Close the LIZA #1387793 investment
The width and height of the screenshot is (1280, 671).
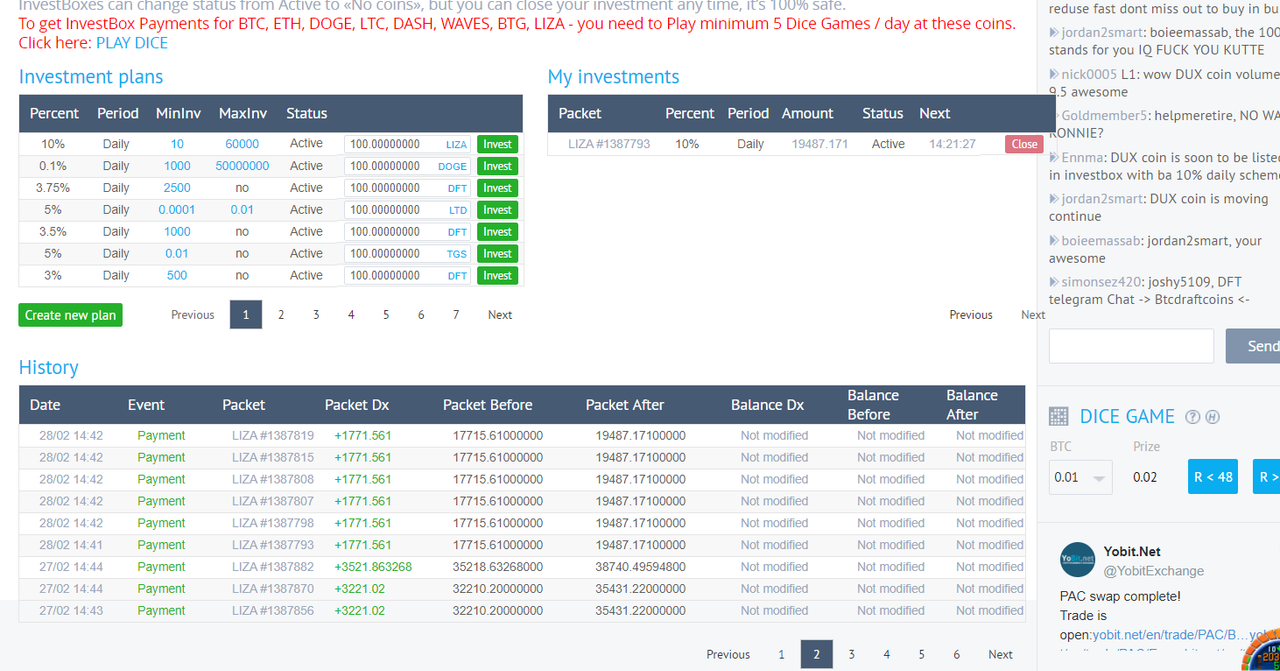(x=1024, y=144)
